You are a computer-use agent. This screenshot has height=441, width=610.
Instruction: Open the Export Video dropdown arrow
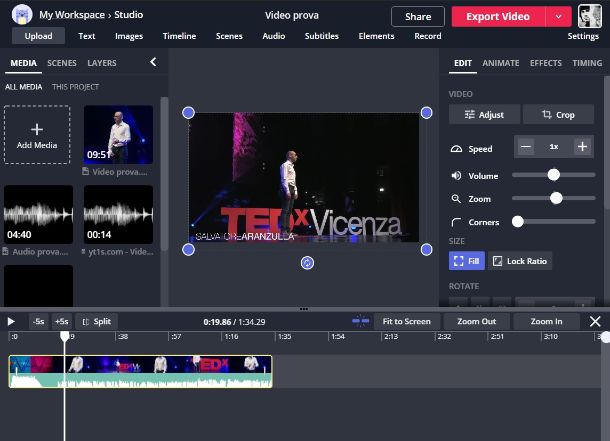(558, 16)
